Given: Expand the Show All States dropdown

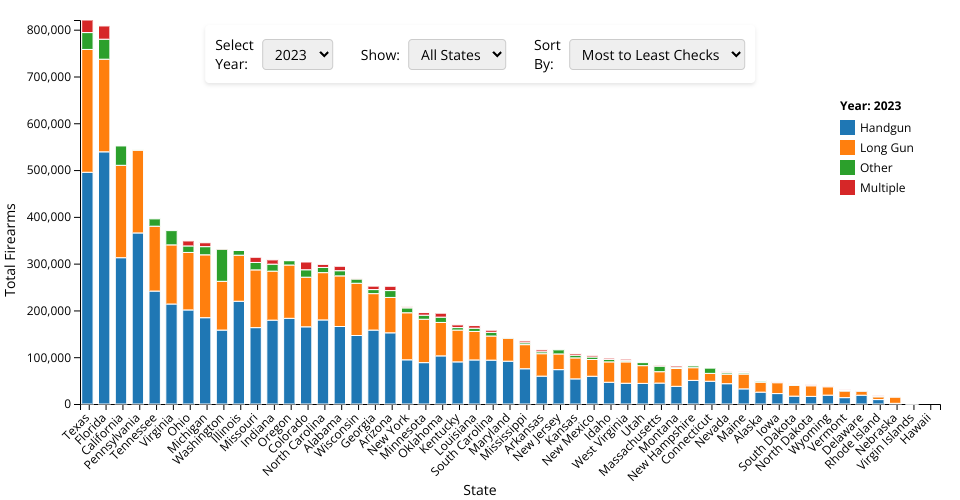Looking at the screenshot, I should point(457,55).
